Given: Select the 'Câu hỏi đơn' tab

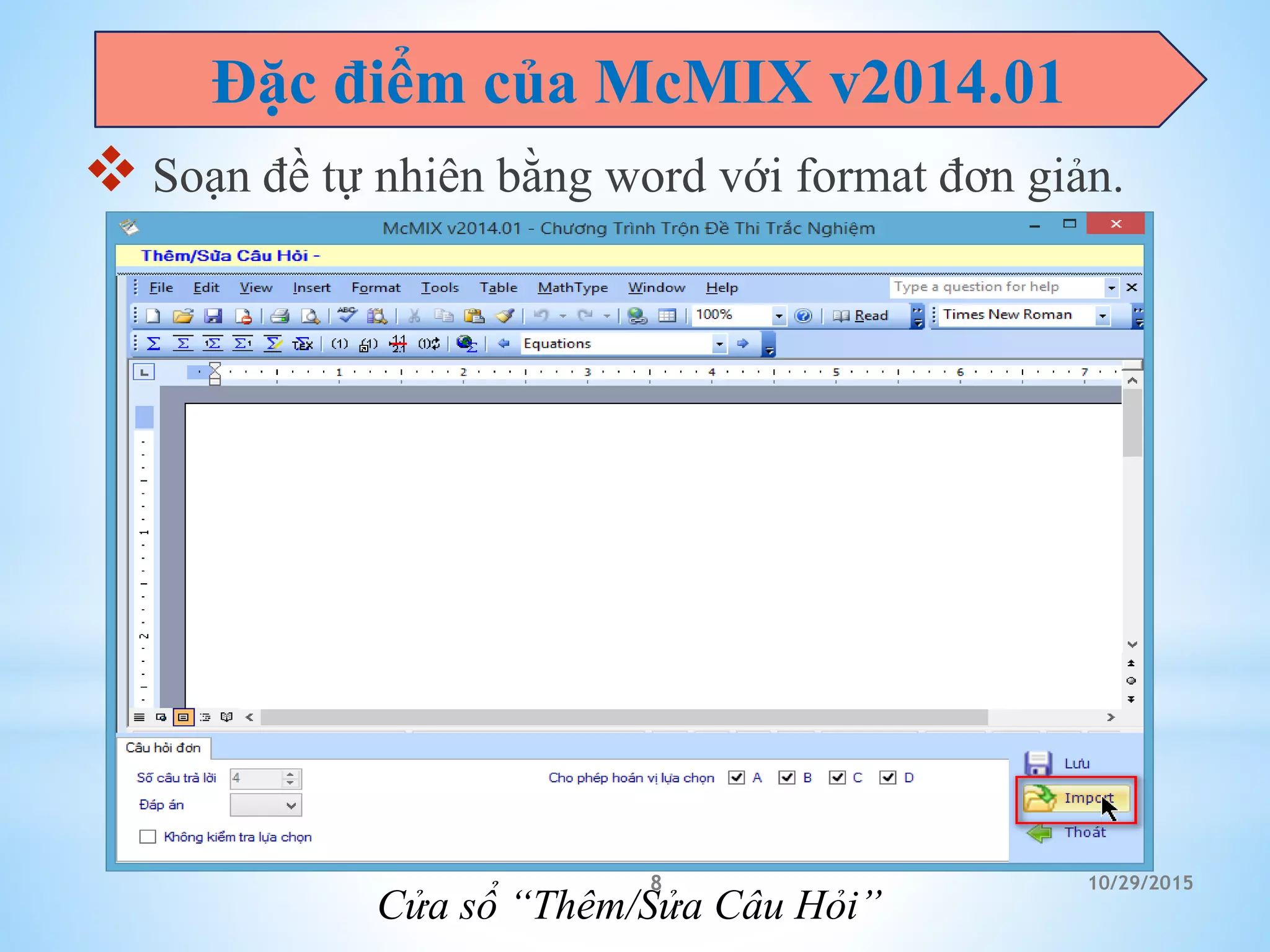Looking at the screenshot, I should click(x=163, y=748).
